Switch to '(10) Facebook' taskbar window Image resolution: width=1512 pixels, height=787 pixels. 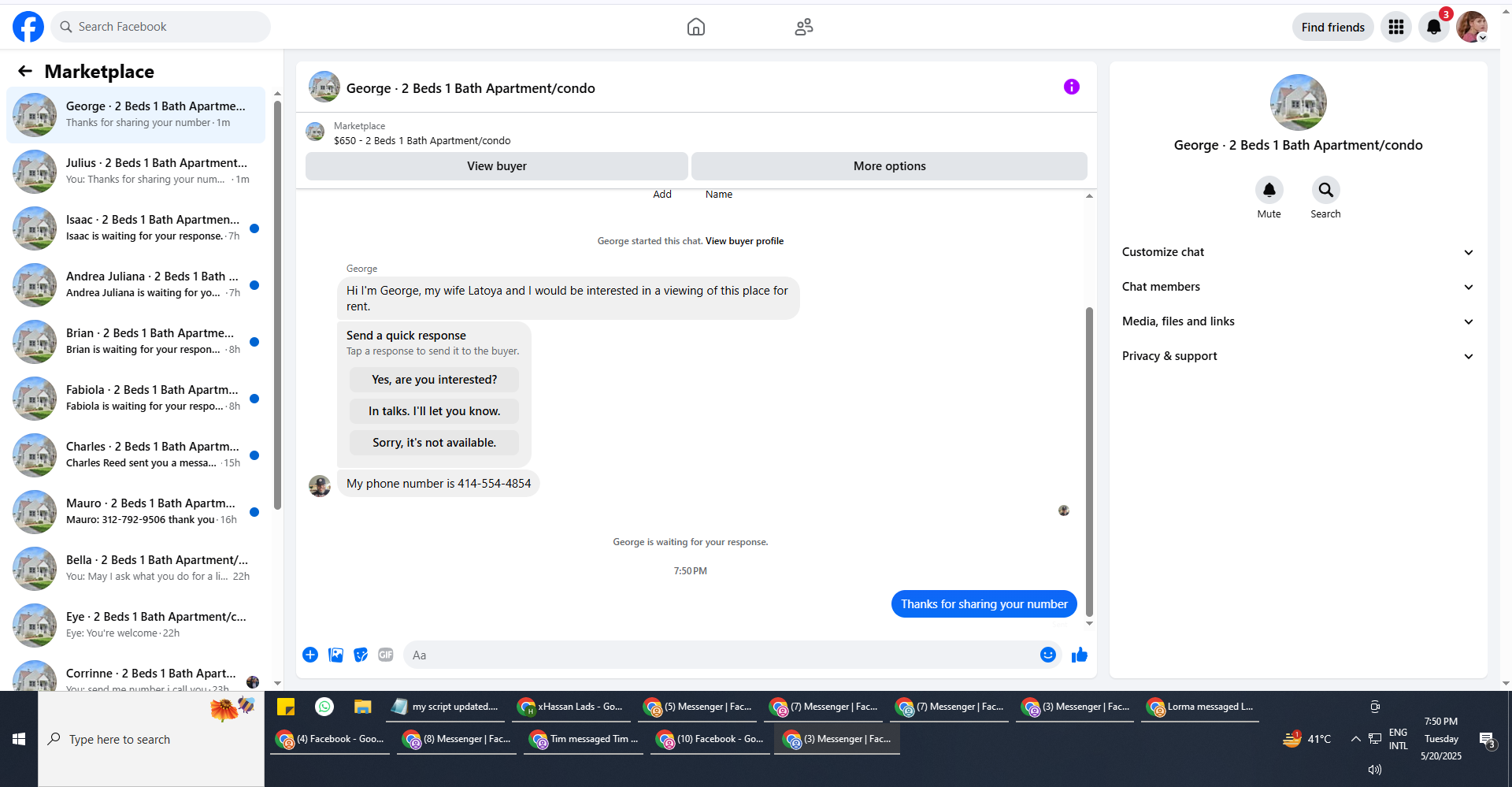[711, 739]
